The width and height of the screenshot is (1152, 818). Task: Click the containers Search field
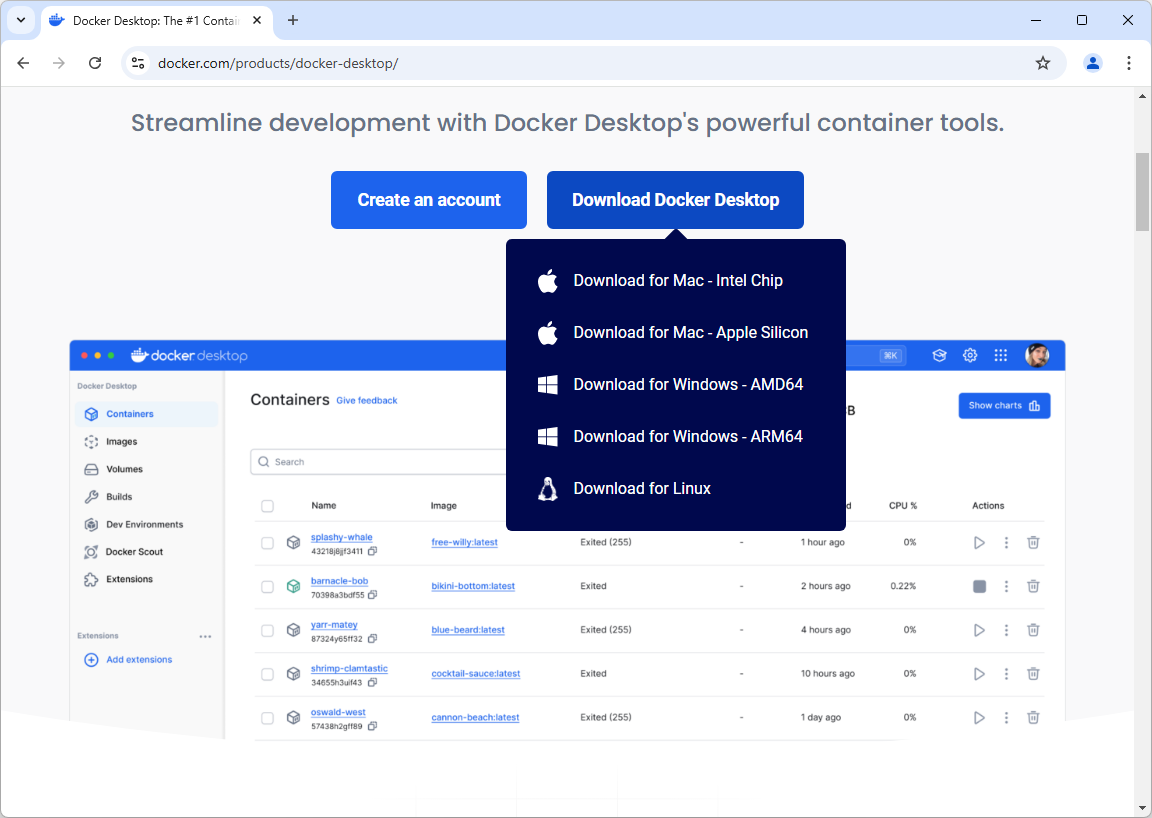(378, 462)
